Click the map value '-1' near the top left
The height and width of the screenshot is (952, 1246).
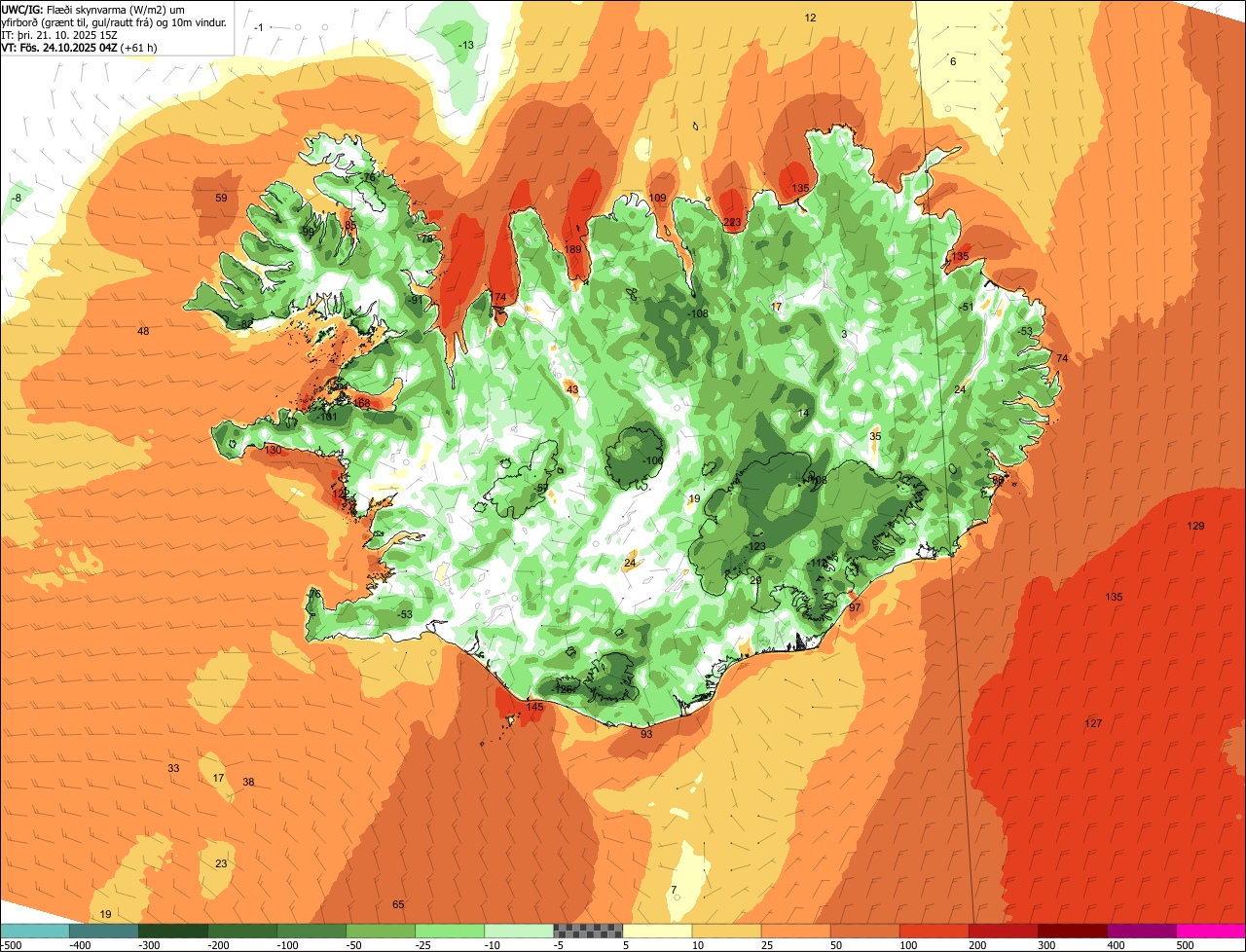tap(258, 28)
